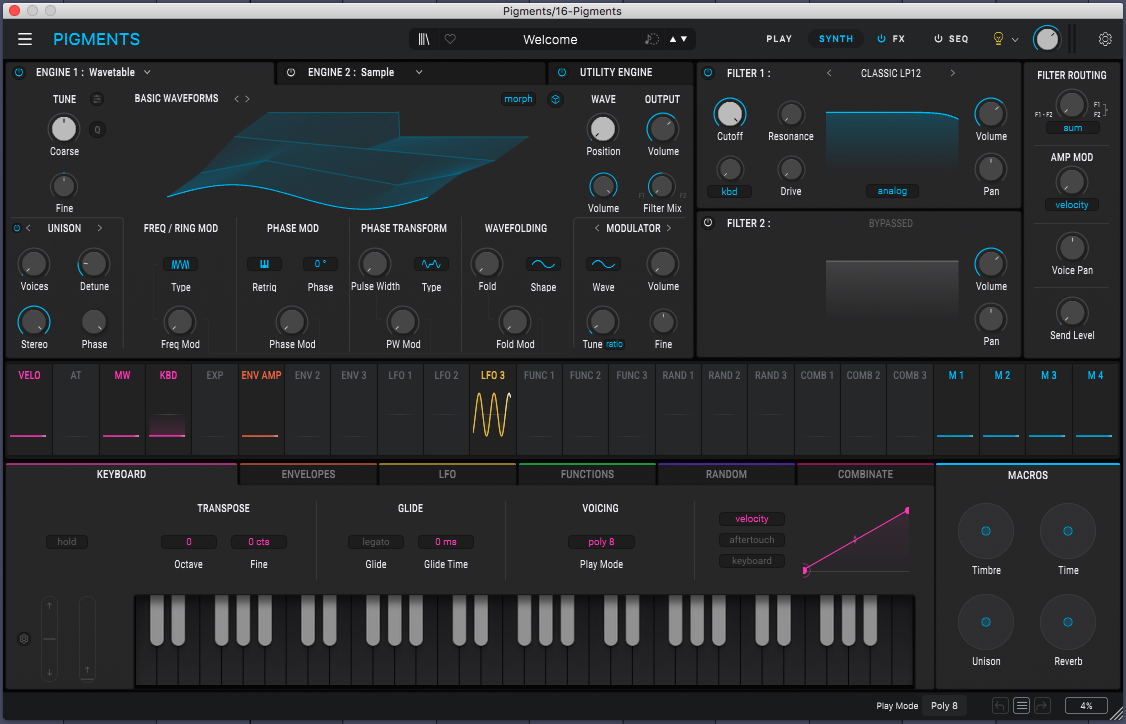The height and width of the screenshot is (724, 1126).
Task: Open the COMBINATE tab
Action: click(x=865, y=474)
